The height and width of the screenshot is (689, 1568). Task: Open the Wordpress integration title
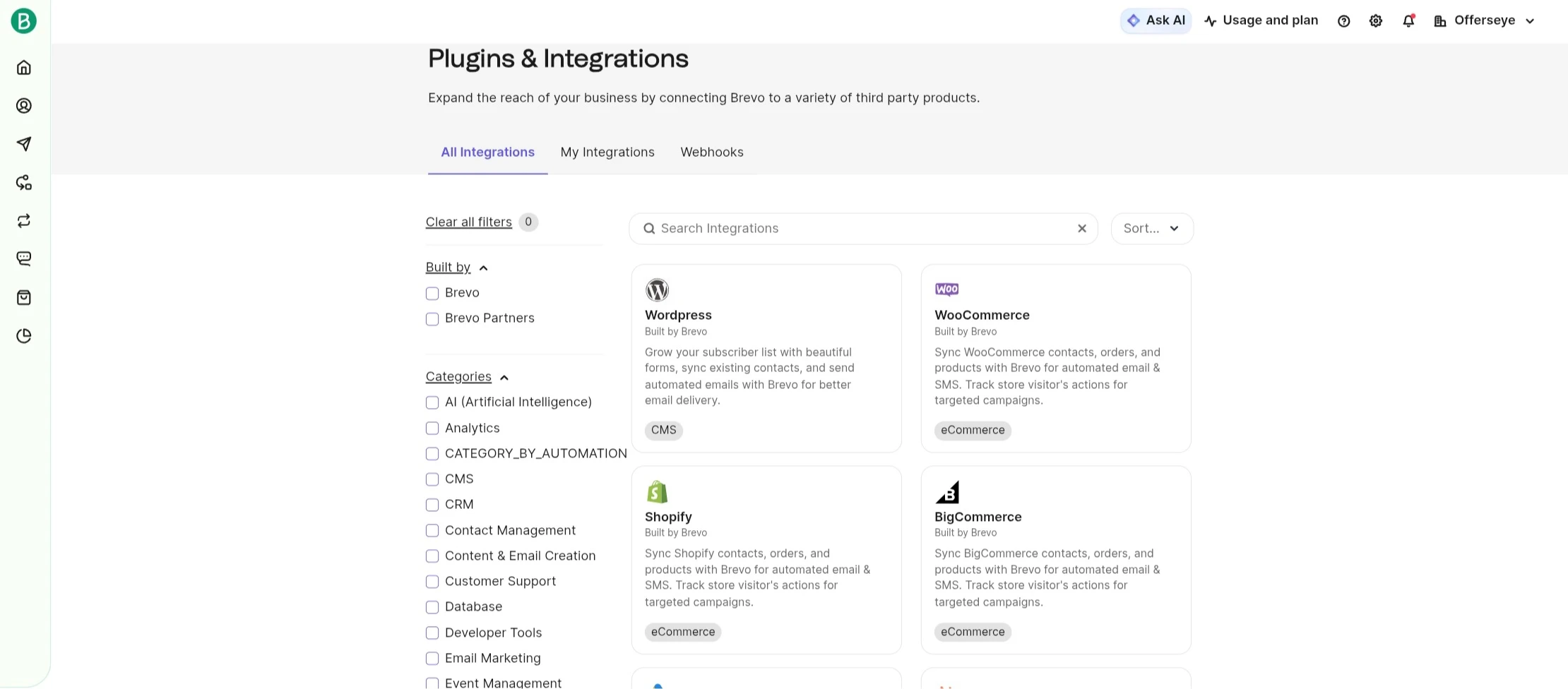tap(678, 316)
